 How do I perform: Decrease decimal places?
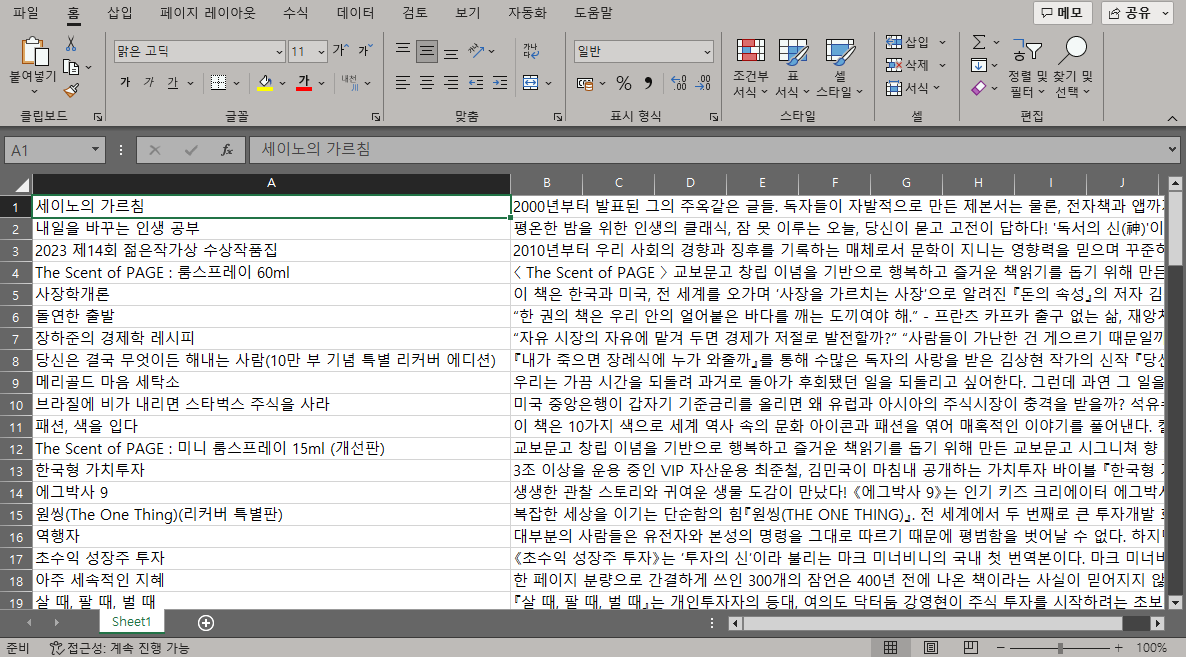click(x=703, y=83)
